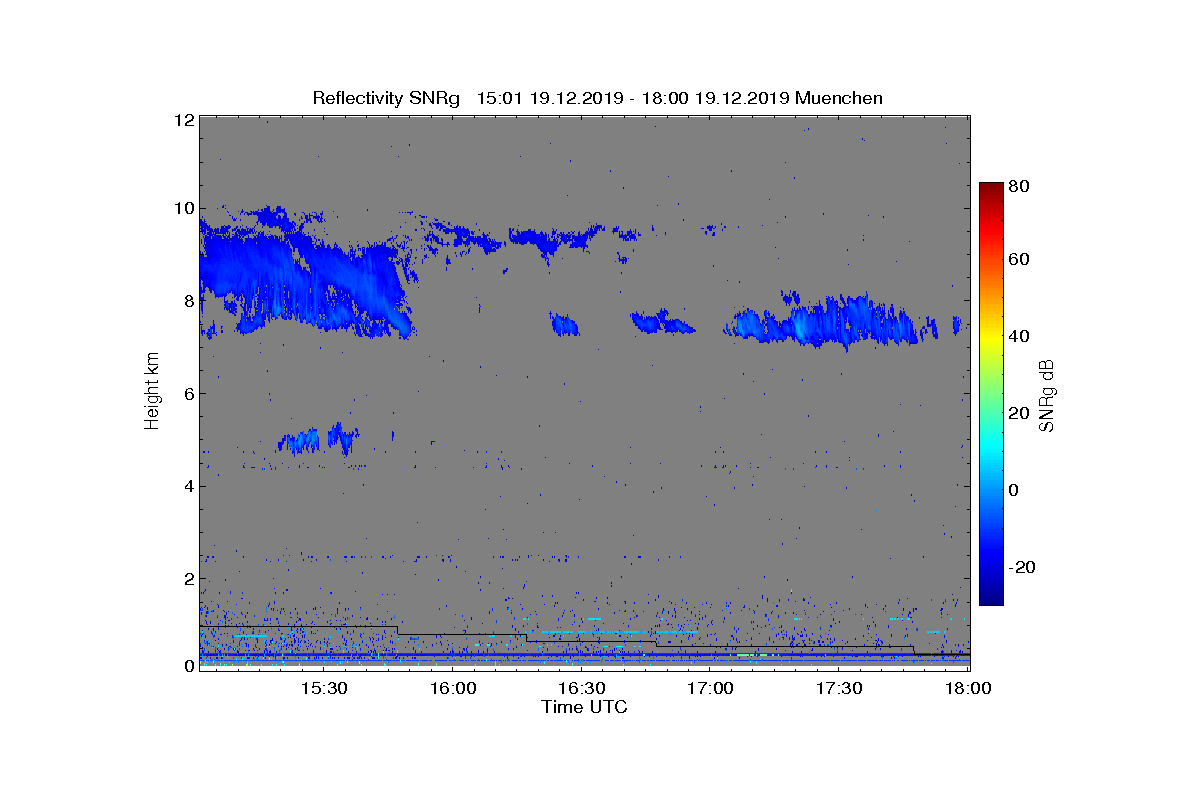Click the 16:30 time tick label
Screen dimensions: 1200x800
pos(581,689)
